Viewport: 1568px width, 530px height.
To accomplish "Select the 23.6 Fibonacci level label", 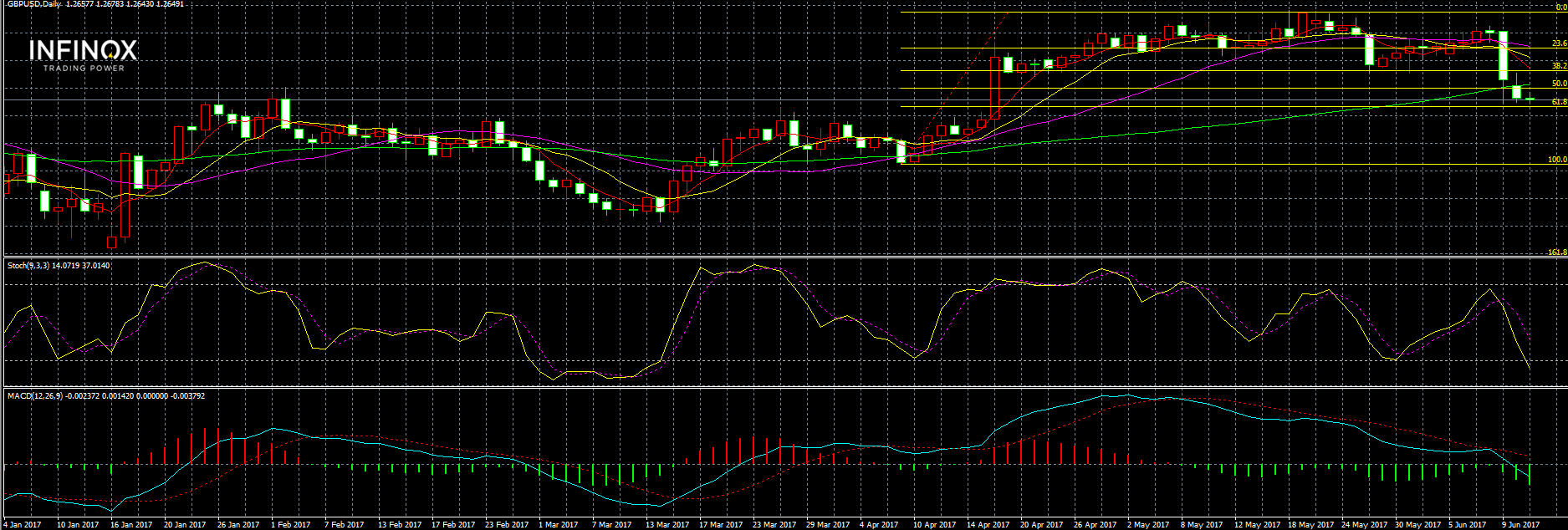I will pos(1559,43).
